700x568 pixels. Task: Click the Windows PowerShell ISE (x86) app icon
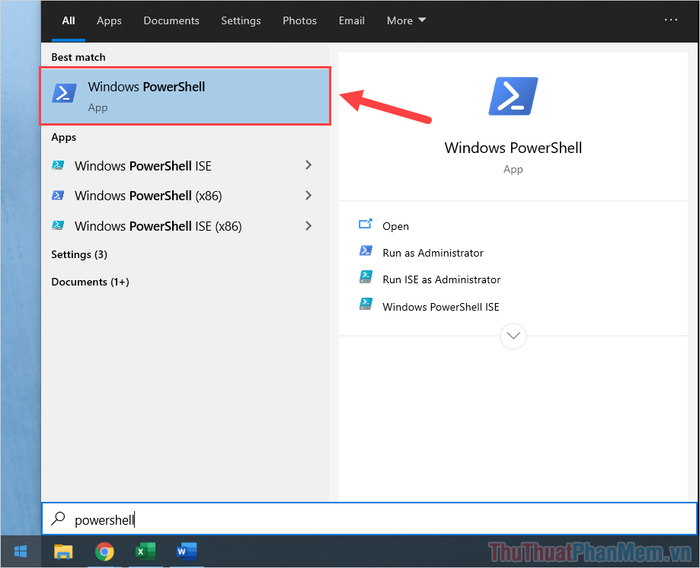coord(58,226)
